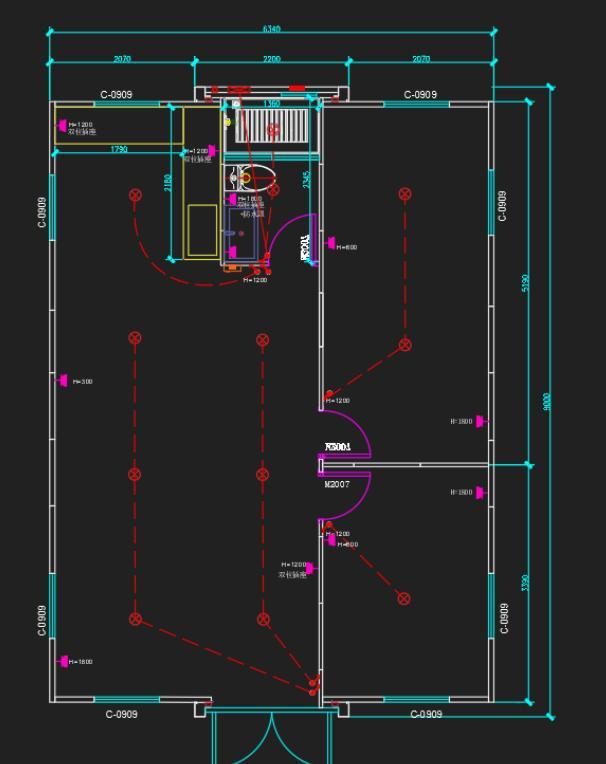Pick the magenta socket symbol labeled H=300
Image resolution: width=606 pixels, height=764 pixels.
point(63,381)
